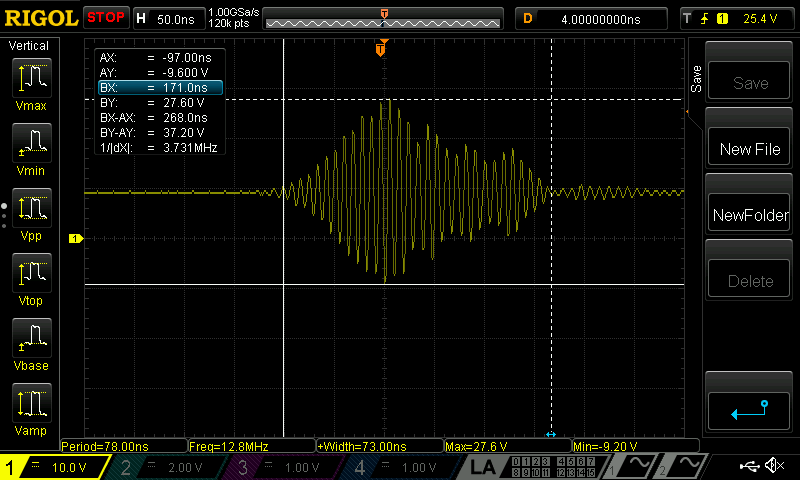Select the Vtop measurement icon
Viewport: 800px width, 480px height.
click(32, 277)
